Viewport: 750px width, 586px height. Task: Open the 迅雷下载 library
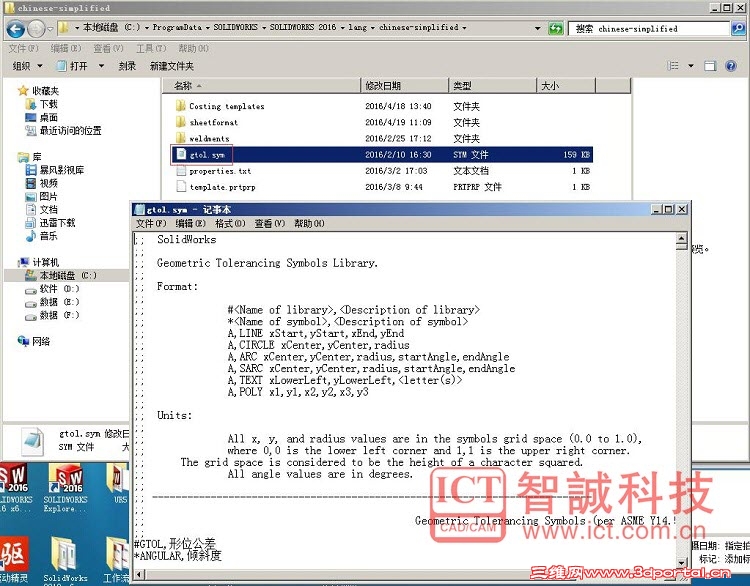[50, 222]
